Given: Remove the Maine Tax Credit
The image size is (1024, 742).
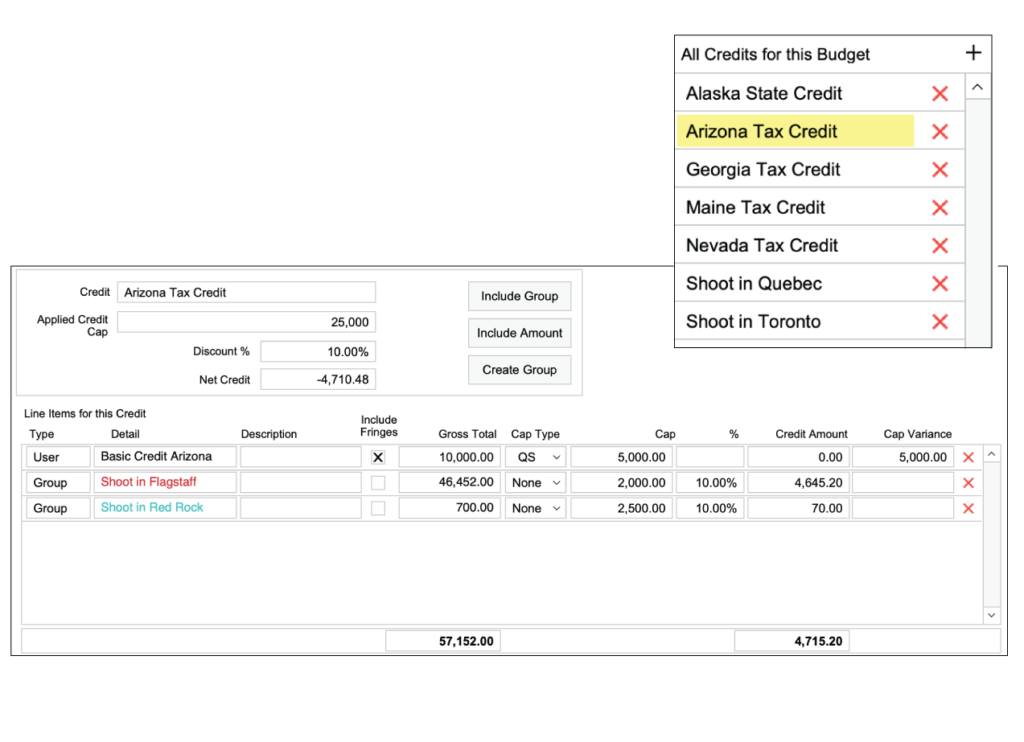Looking at the screenshot, I should (x=940, y=208).
